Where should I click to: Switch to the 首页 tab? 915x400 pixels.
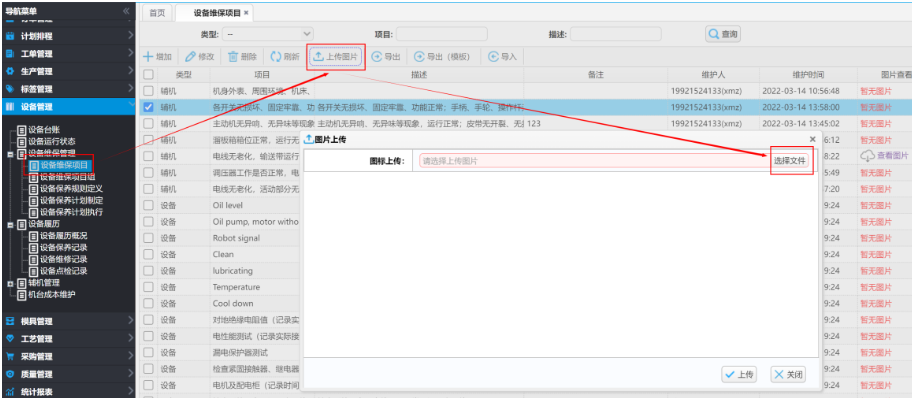pos(157,13)
